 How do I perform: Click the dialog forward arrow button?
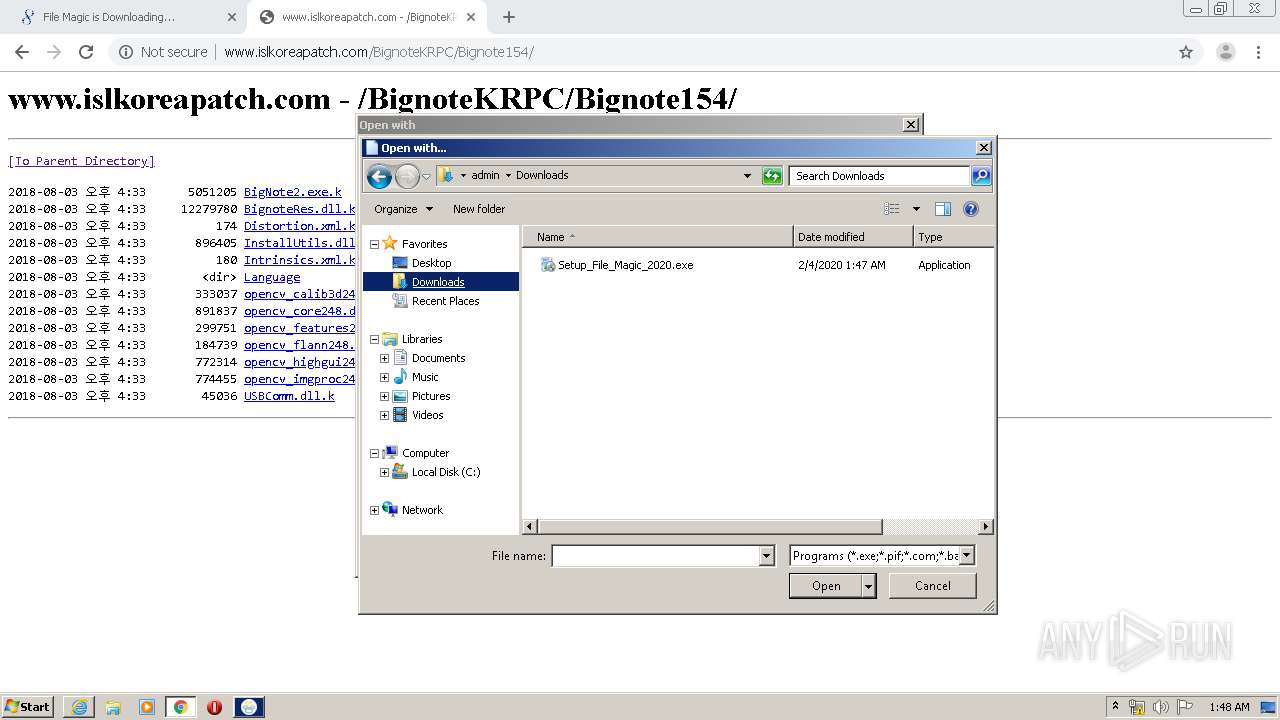pos(407,177)
